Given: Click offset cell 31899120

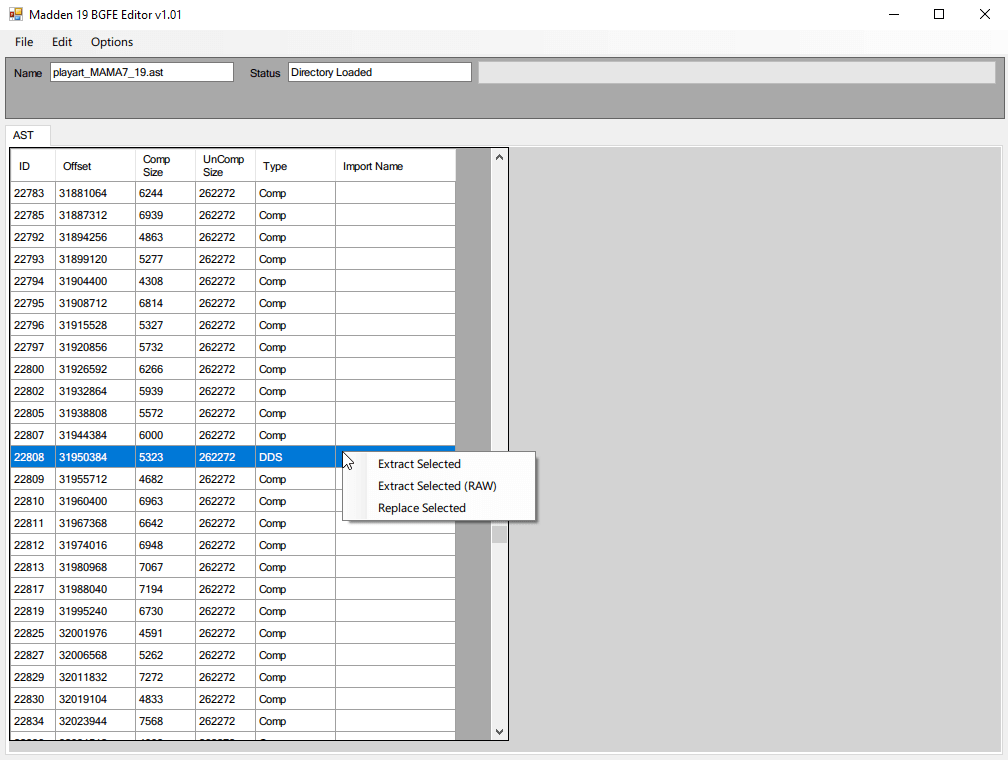Looking at the screenshot, I should pyautogui.click(x=95, y=259).
